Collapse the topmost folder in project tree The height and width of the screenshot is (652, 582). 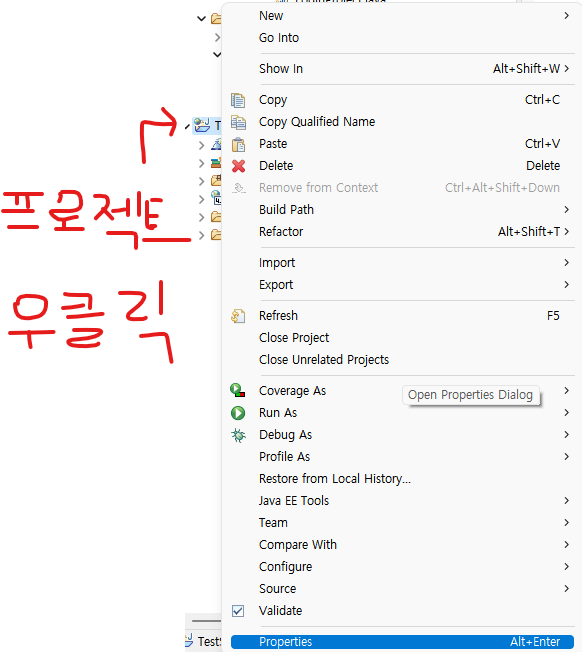pyautogui.click(x=201, y=19)
